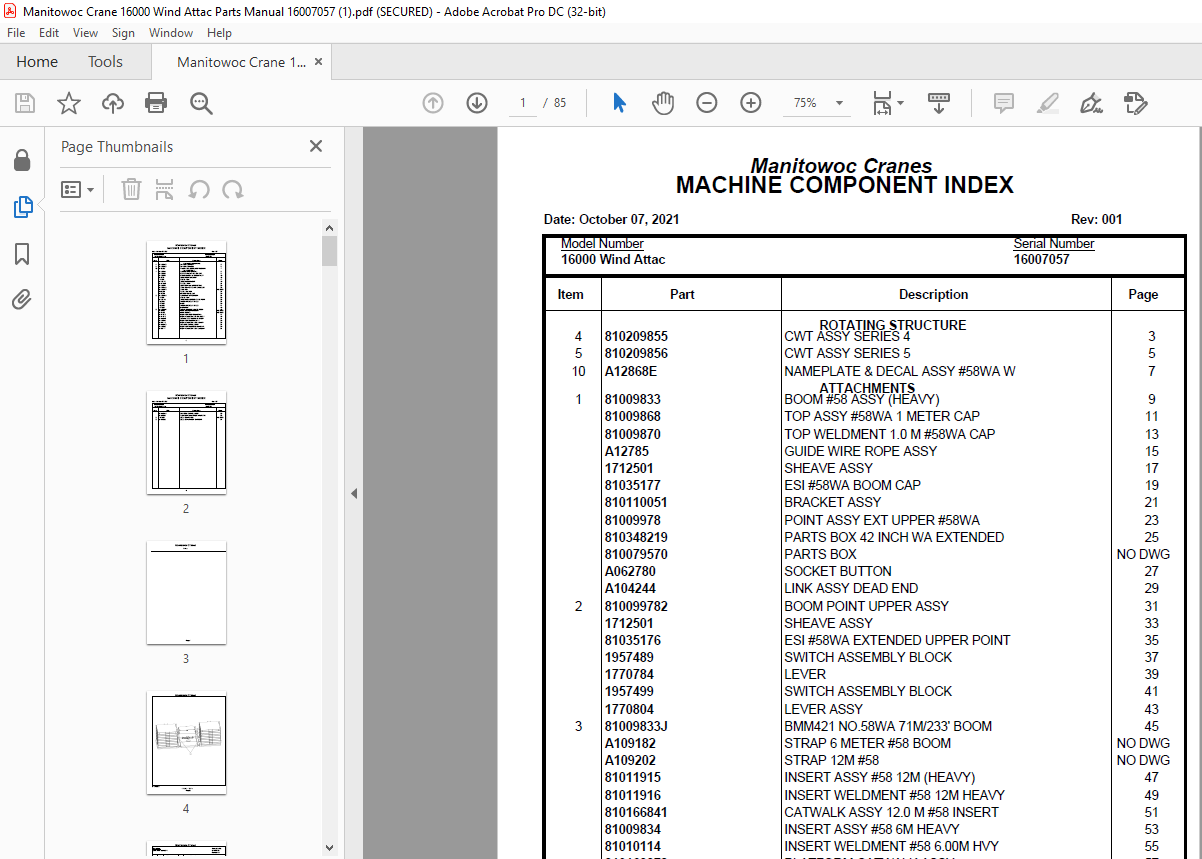Click thumbnails scrollbar up arrow
1202x859 pixels.
[329, 227]
